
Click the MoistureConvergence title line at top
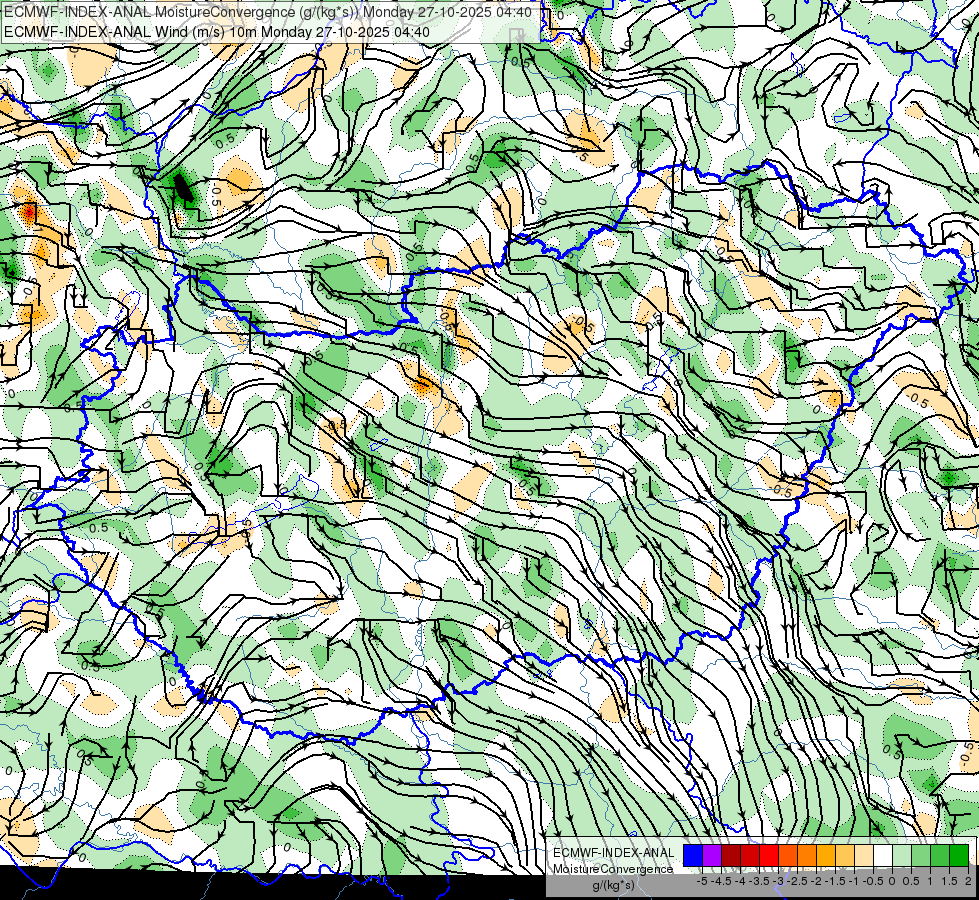pos(268,12)
